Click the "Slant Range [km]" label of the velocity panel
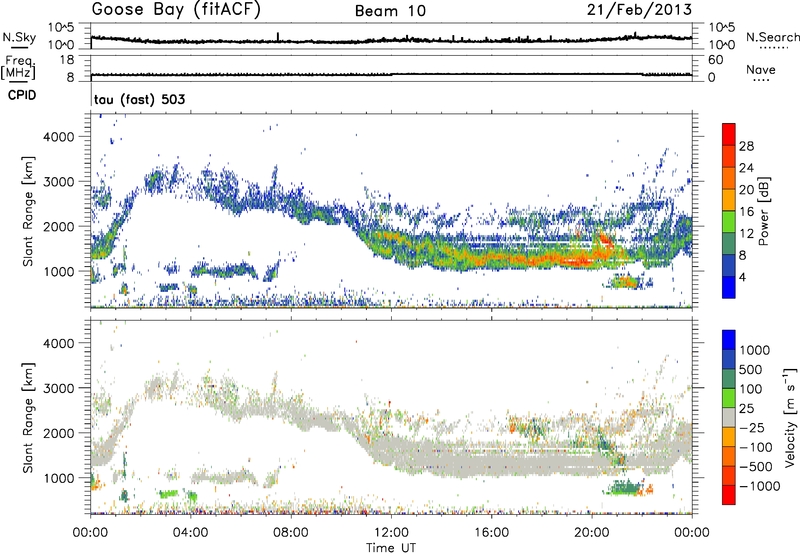 pyautogui.click(x=28, y=418)
